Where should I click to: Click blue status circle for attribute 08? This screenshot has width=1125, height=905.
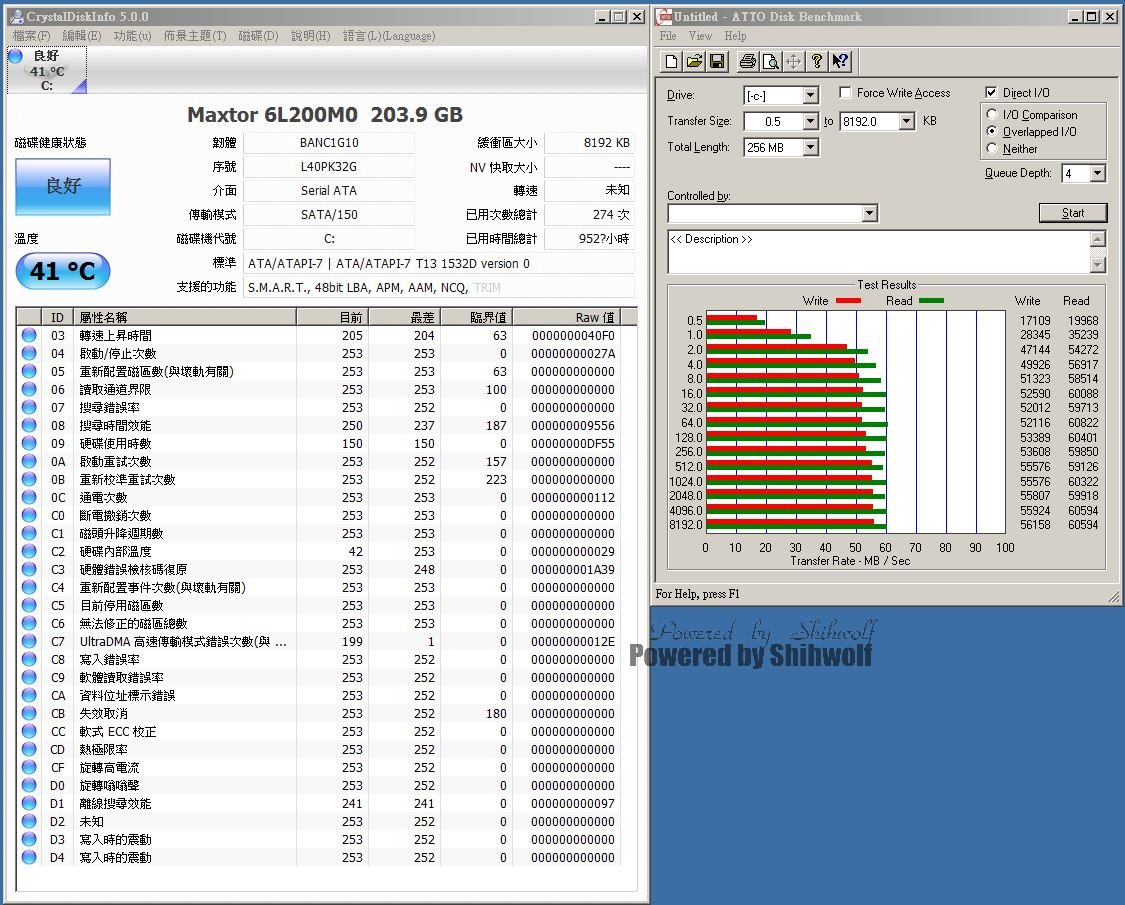point(29,425)
